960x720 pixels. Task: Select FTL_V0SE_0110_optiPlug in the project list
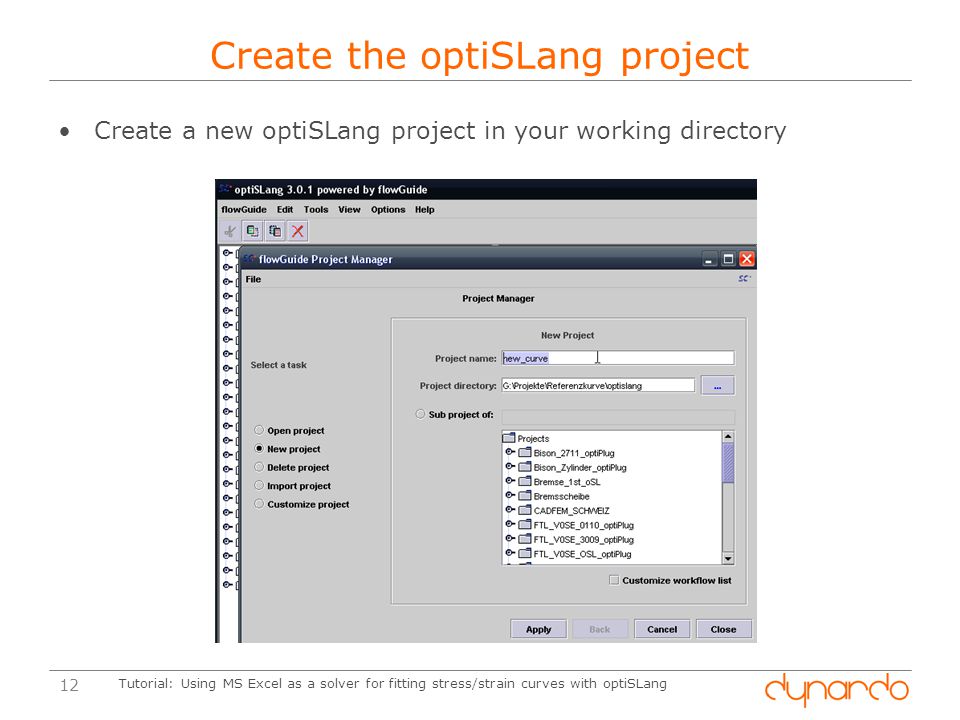[x=583, y=525]
